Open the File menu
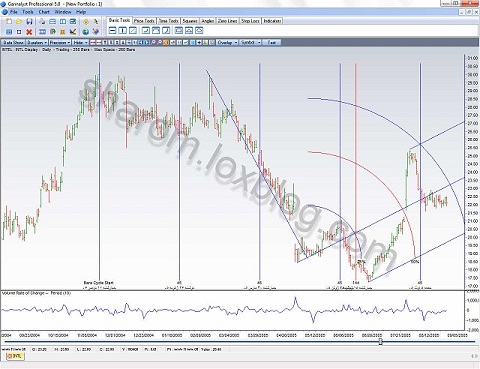480x369 pixels. pos(14,12)
